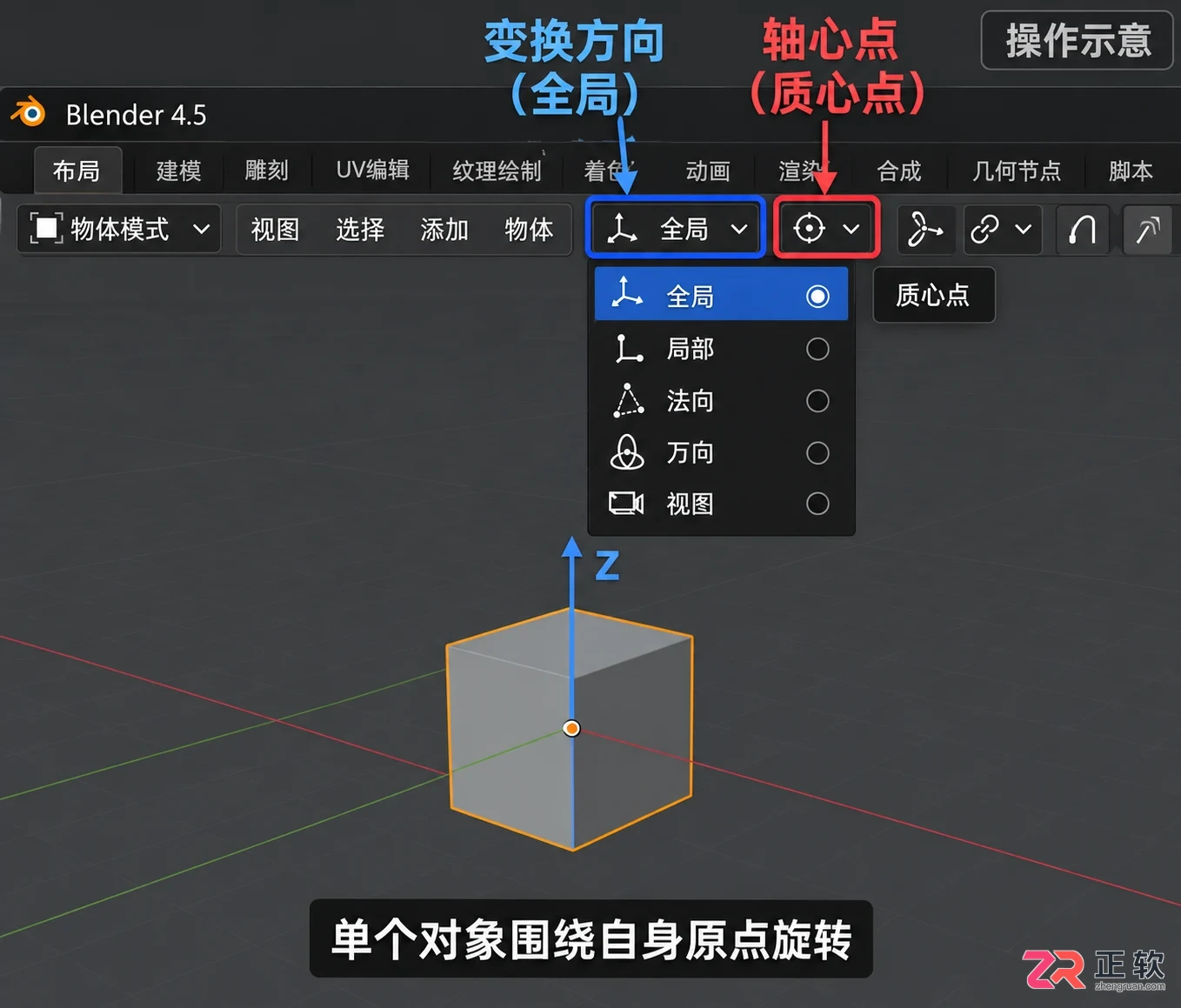Click the pivot point crosshair icon
1181x1008 pixels.
[809, 229]
